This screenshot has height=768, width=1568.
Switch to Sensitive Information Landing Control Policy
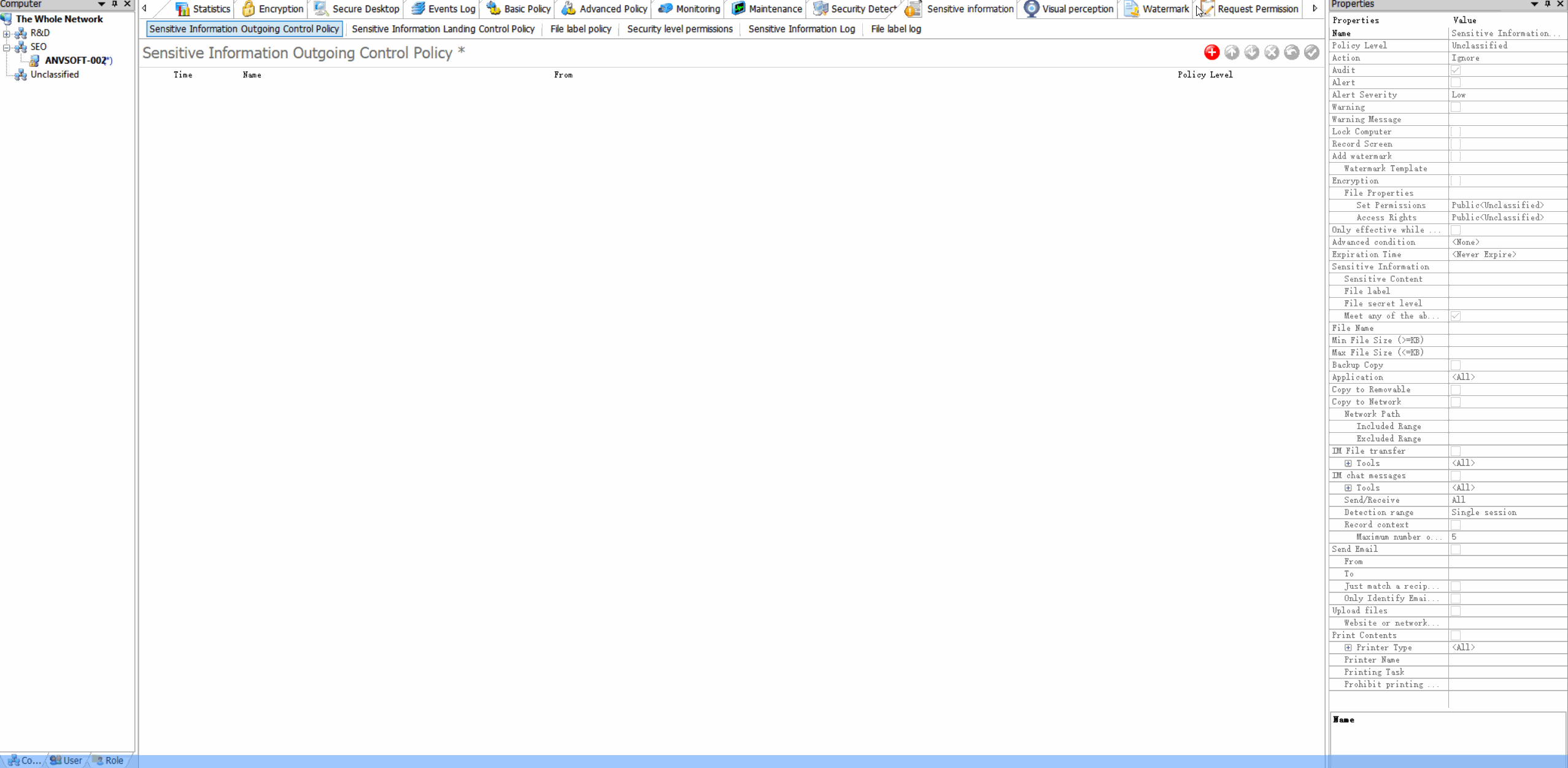[442, 29]
